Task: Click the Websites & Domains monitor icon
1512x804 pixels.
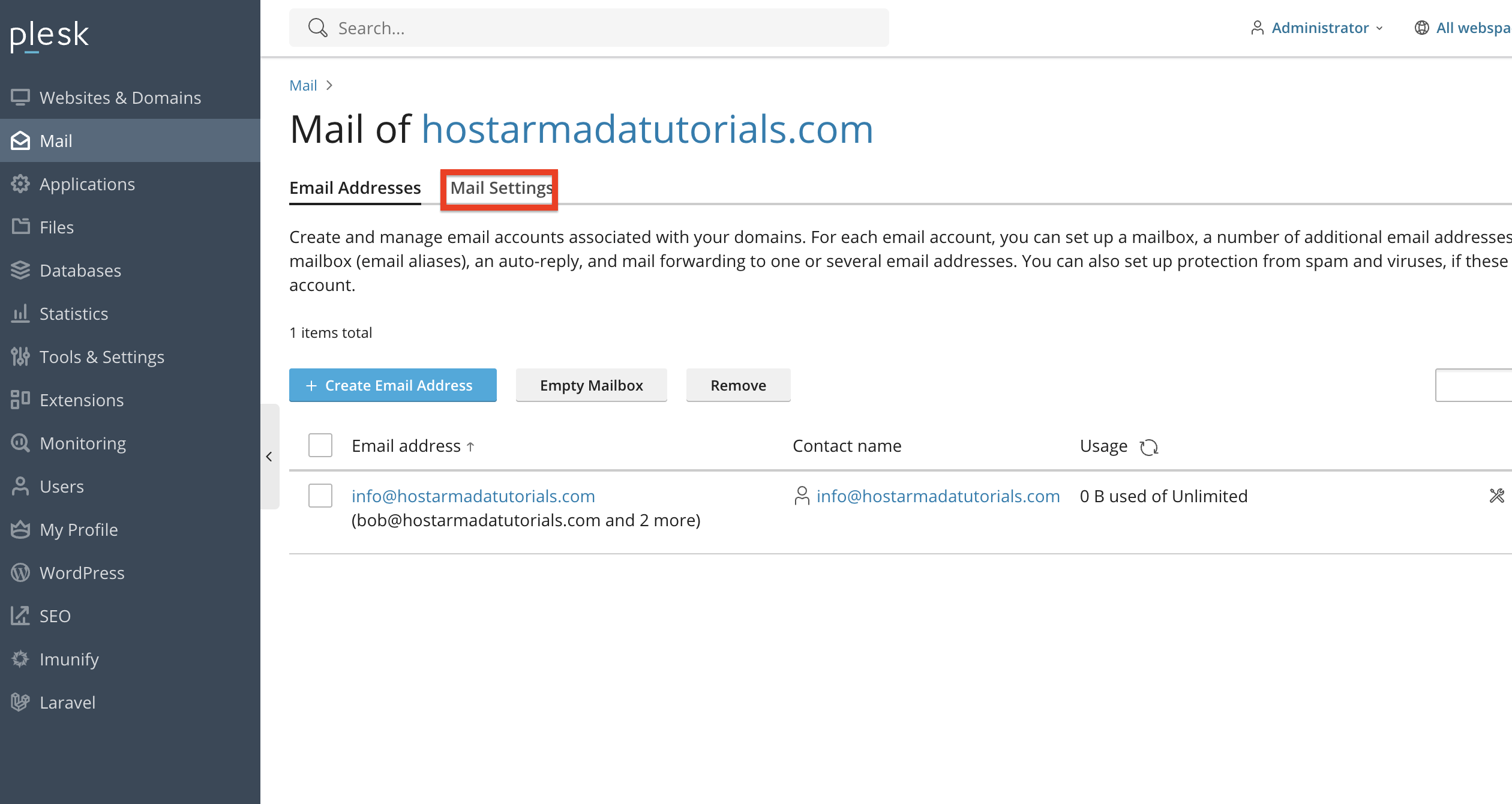Action: 20,97
